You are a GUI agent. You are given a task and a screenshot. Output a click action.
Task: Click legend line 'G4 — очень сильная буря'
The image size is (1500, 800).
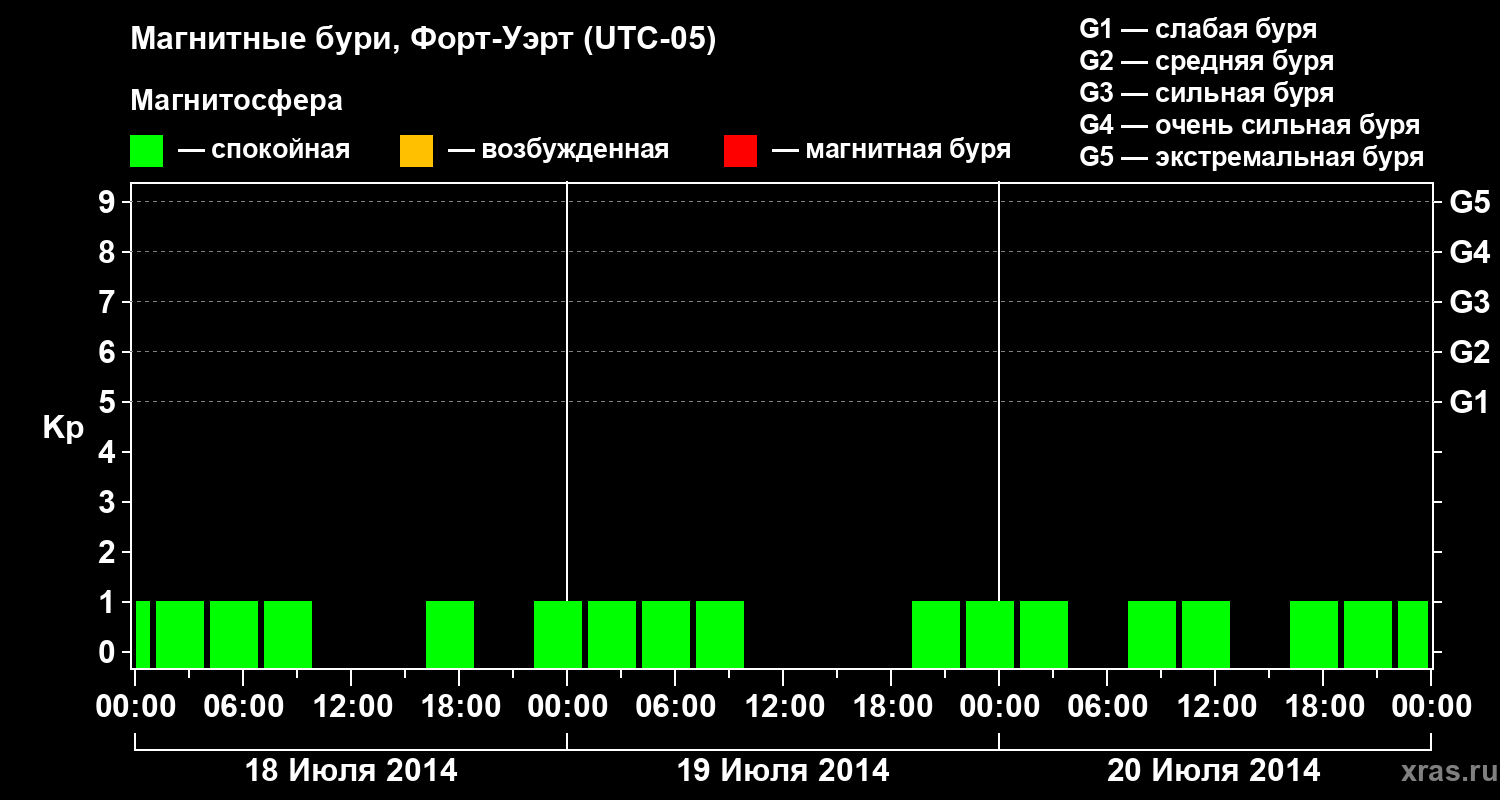[1250, 125]
